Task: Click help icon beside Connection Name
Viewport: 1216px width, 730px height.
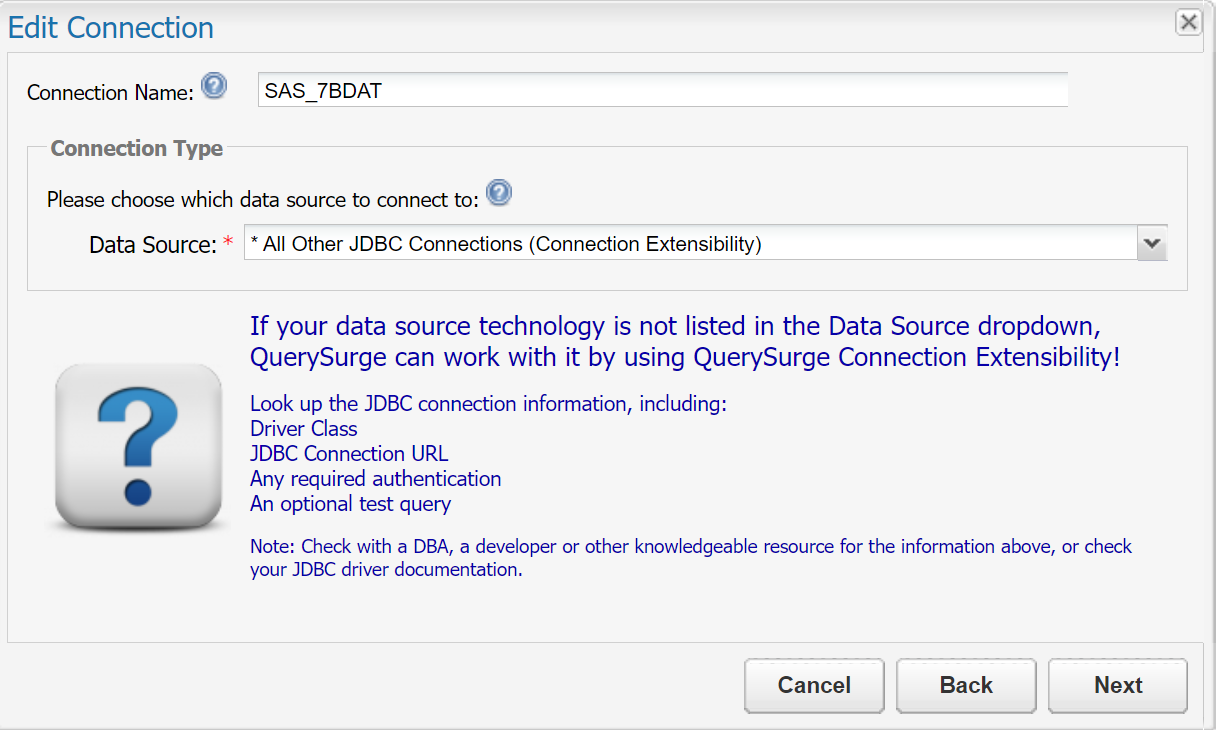Action: (x=214, y=87)
